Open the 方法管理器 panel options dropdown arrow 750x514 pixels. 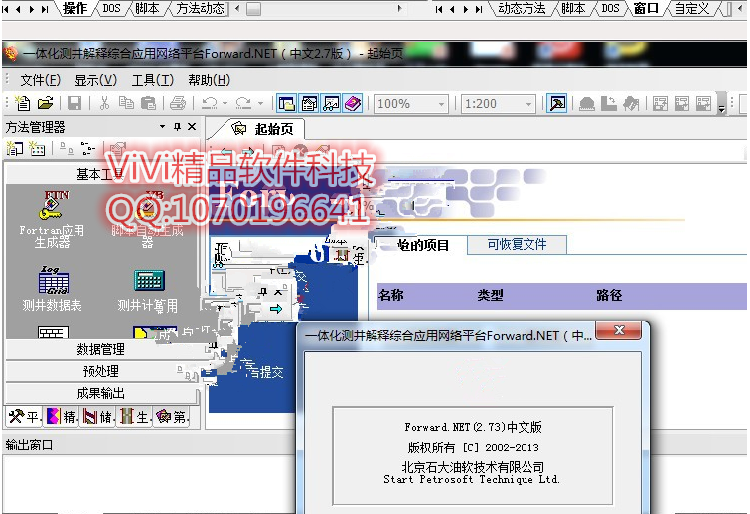click(x=163, y=127)
